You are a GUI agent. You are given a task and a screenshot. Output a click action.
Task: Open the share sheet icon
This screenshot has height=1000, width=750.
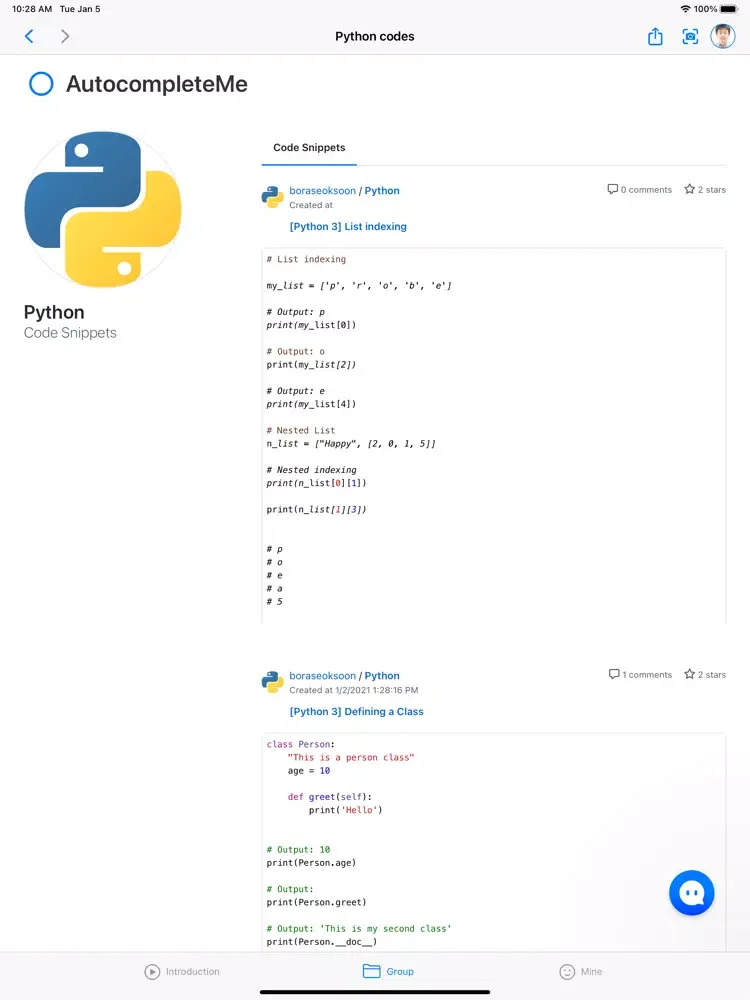655,36
